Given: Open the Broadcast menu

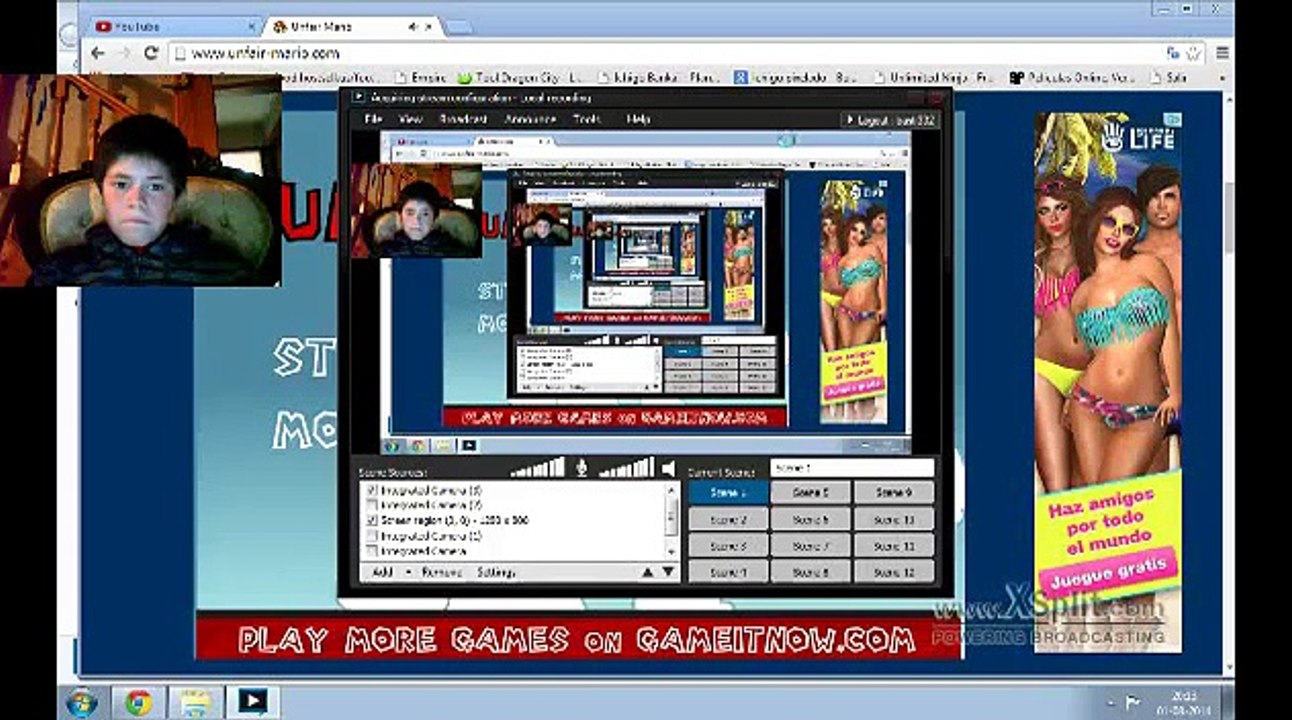Looking at the screenshot, I should [463, 119].
